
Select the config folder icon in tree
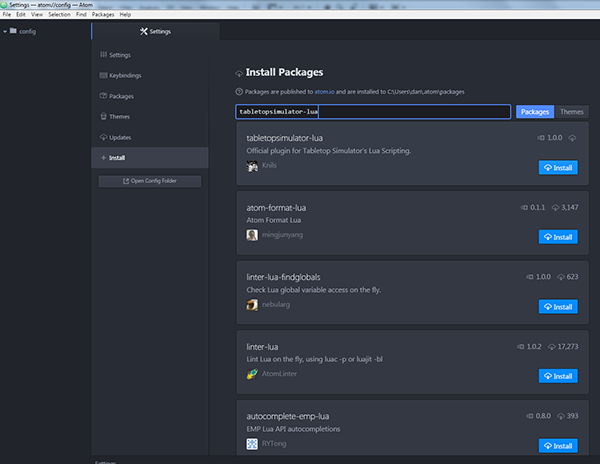(13, 31)
